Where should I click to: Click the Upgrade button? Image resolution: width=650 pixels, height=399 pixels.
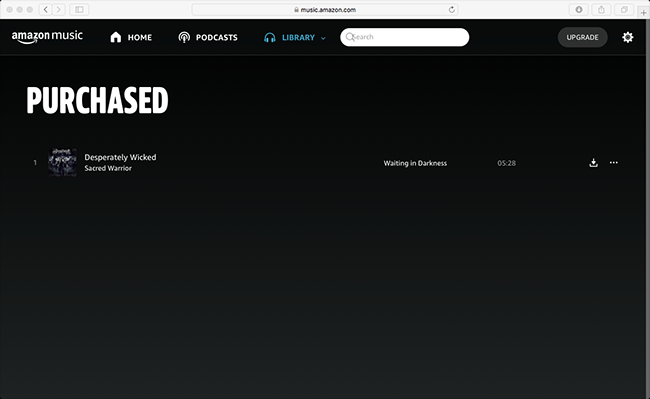(582, 37)
